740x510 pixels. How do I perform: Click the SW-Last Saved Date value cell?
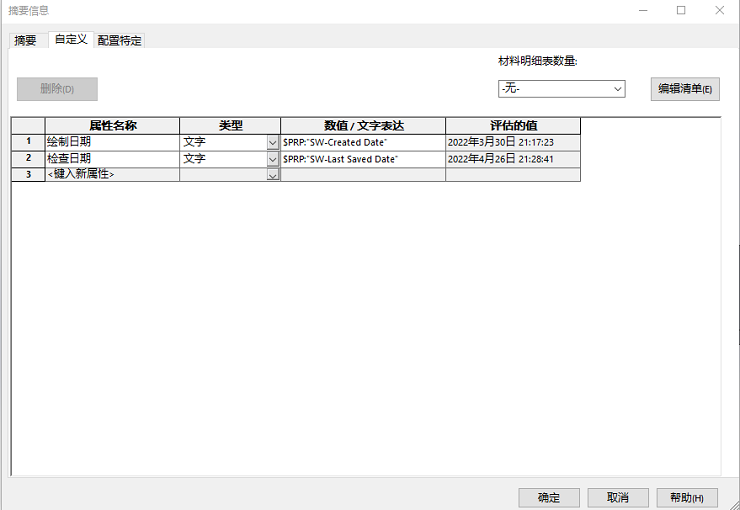pyautogui.click(x=363, y=159)
